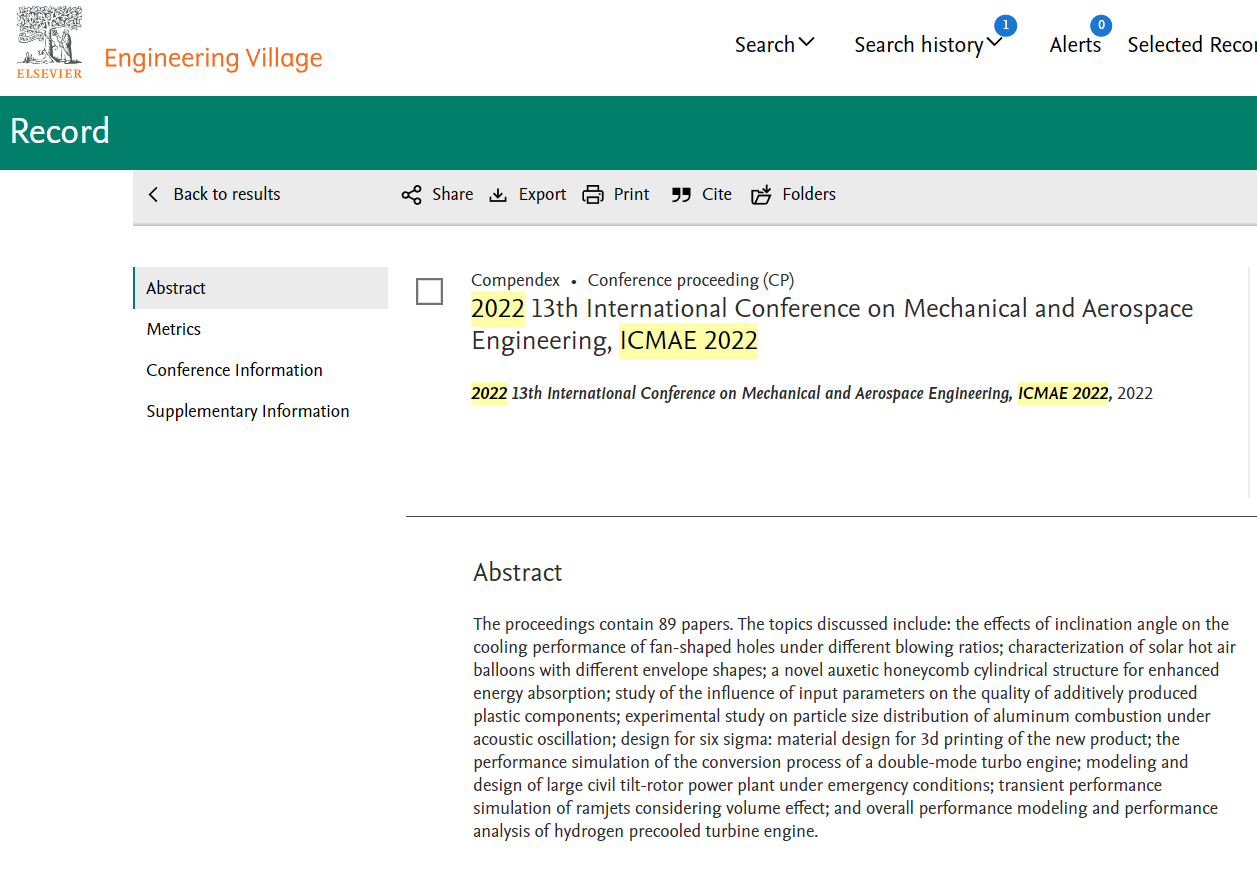1257x881 pixels.
Task: Open Selected Records in header
Action: click(x=1191, y=45)
